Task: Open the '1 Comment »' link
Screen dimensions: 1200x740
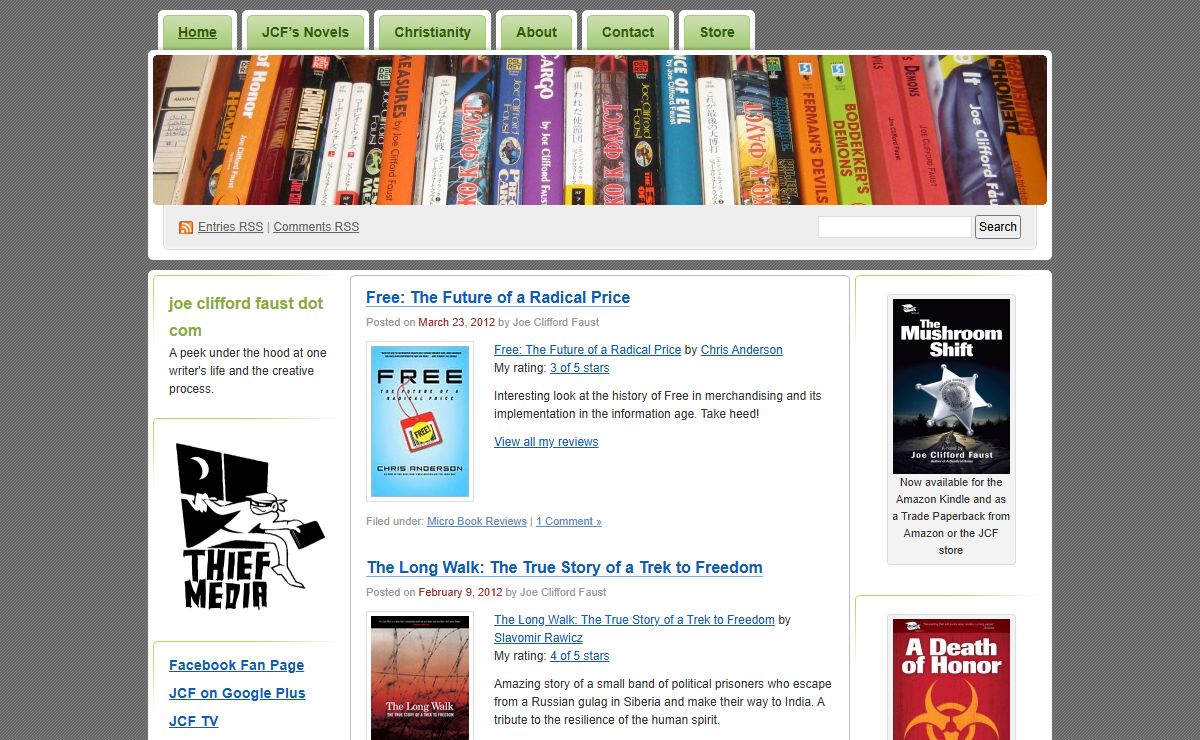Action: click(569, 521)
